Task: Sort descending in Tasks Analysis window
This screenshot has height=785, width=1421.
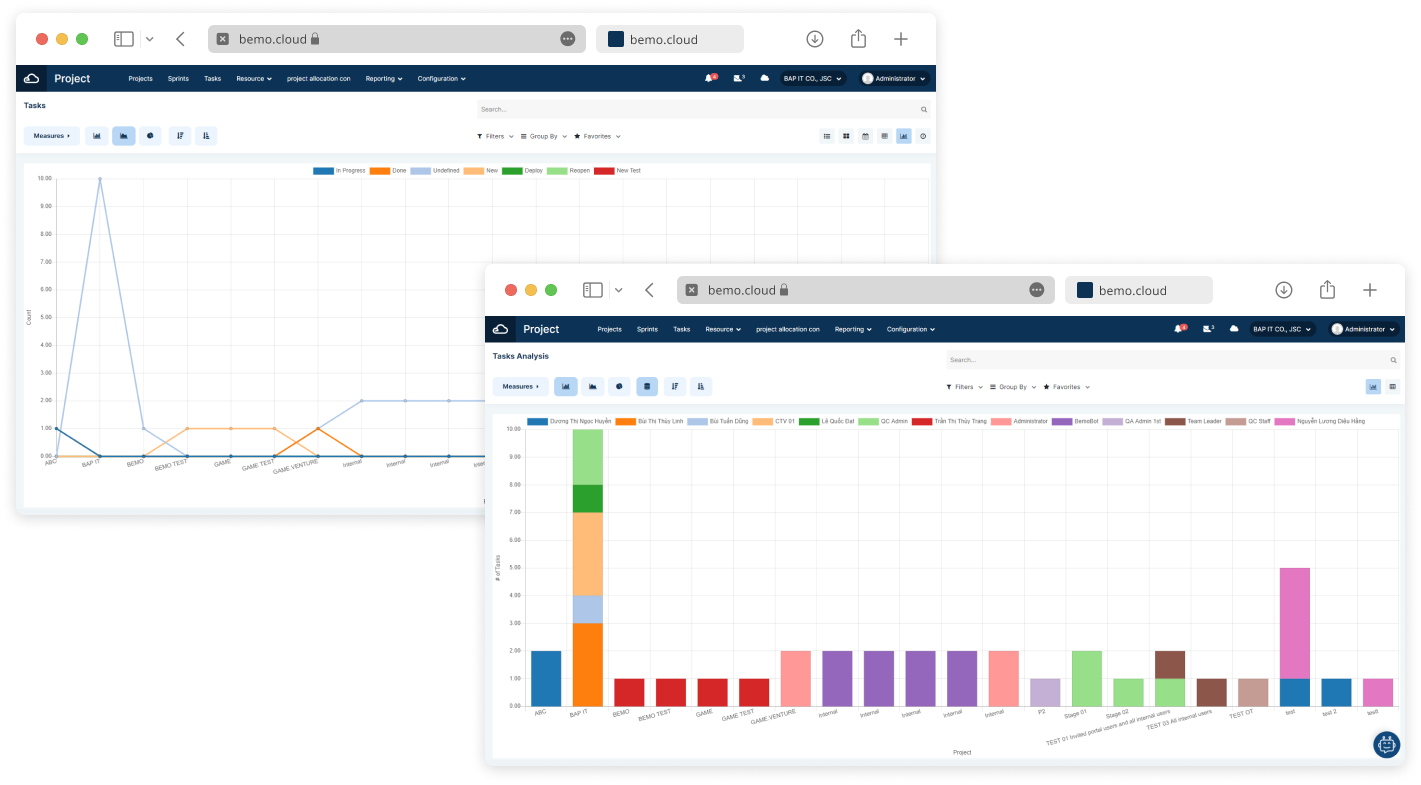Action: click(675, 387)
